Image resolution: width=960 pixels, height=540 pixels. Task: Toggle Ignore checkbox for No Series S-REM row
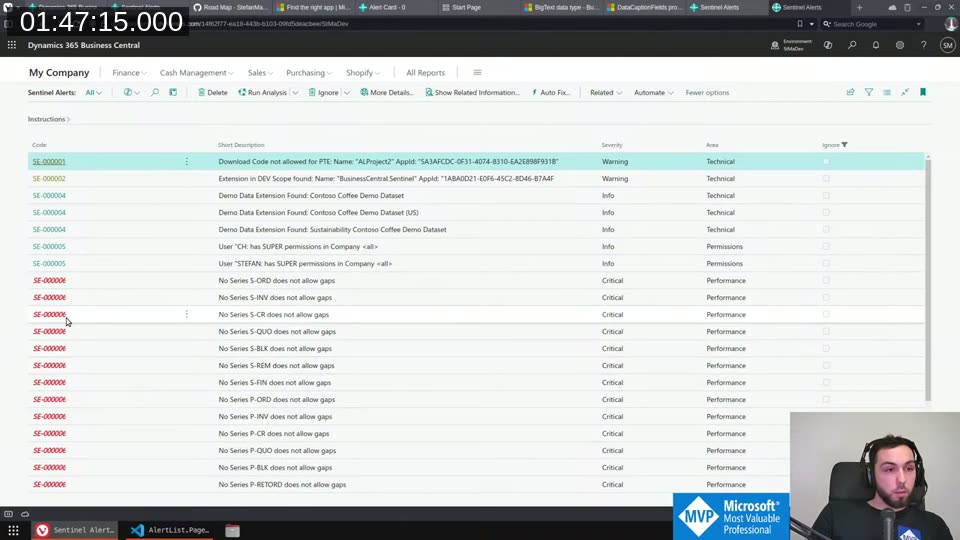826,366
